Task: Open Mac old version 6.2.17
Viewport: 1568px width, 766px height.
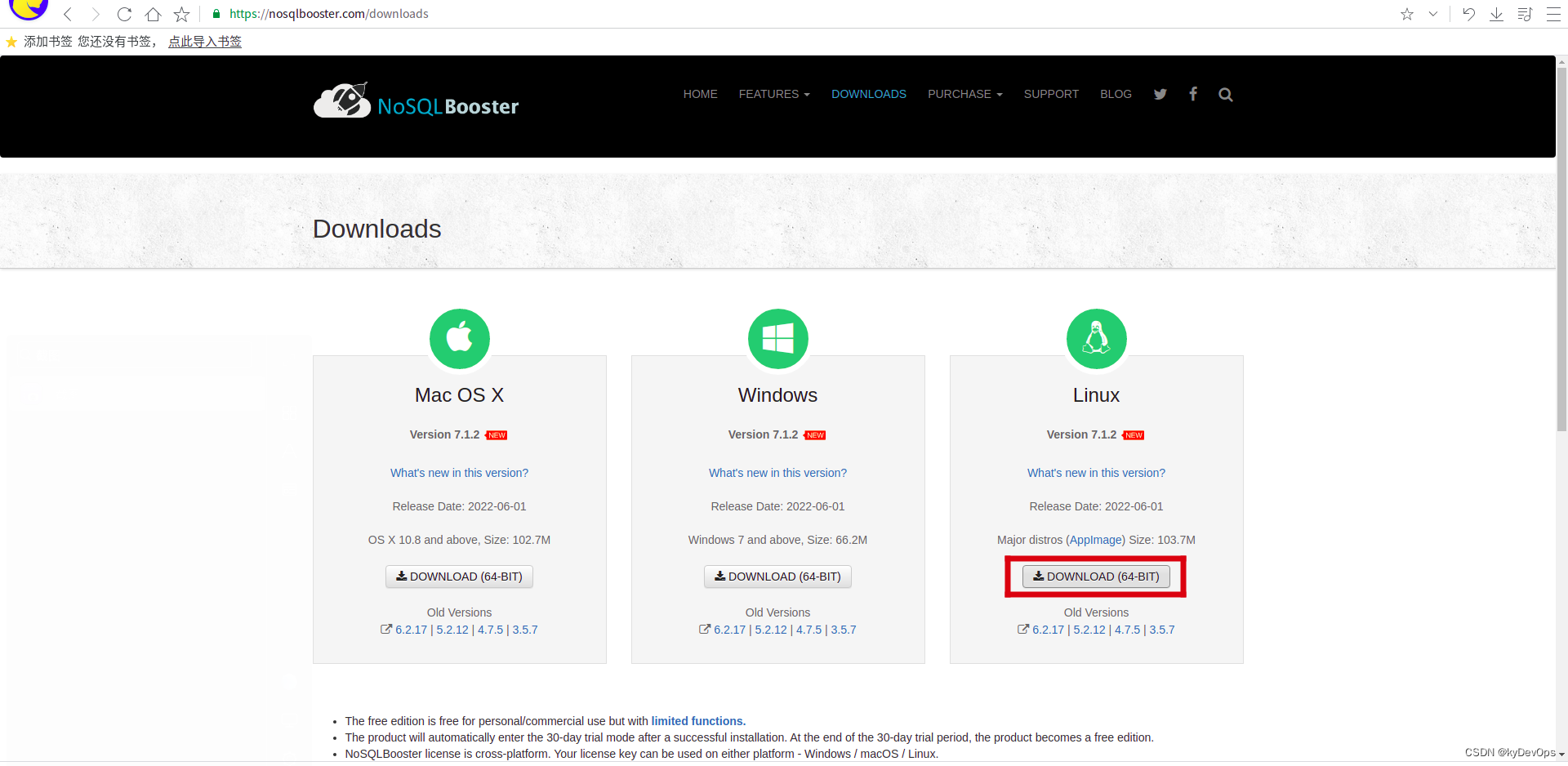Action: (x=411, y=630)
